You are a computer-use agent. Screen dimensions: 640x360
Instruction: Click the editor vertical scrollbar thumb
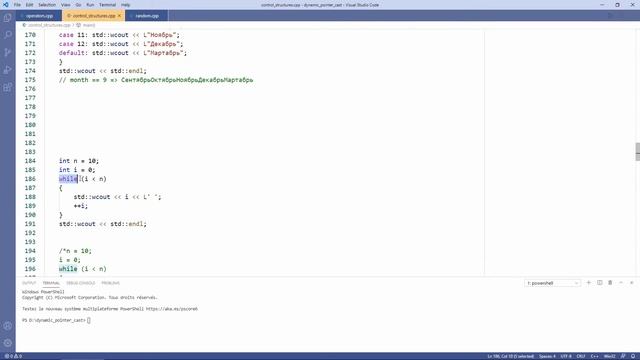(x=638, y=151)
